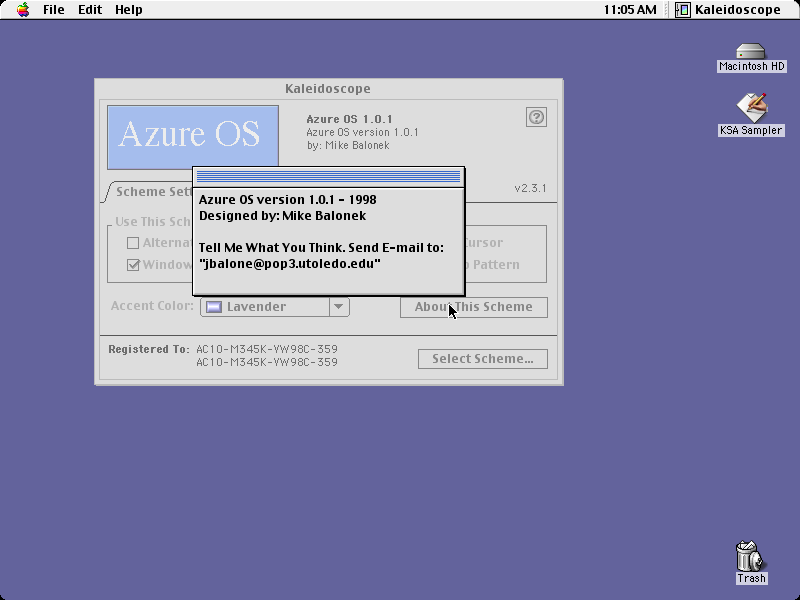Click the Lavender color swatch
The width and height of the screenshot is (800, 600).
[214, 307]
